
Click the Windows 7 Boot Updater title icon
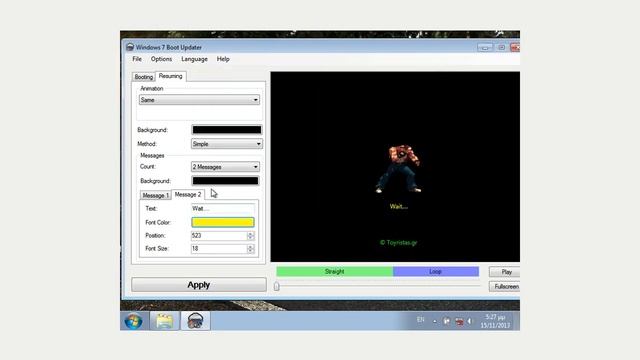tap(130, 47)
